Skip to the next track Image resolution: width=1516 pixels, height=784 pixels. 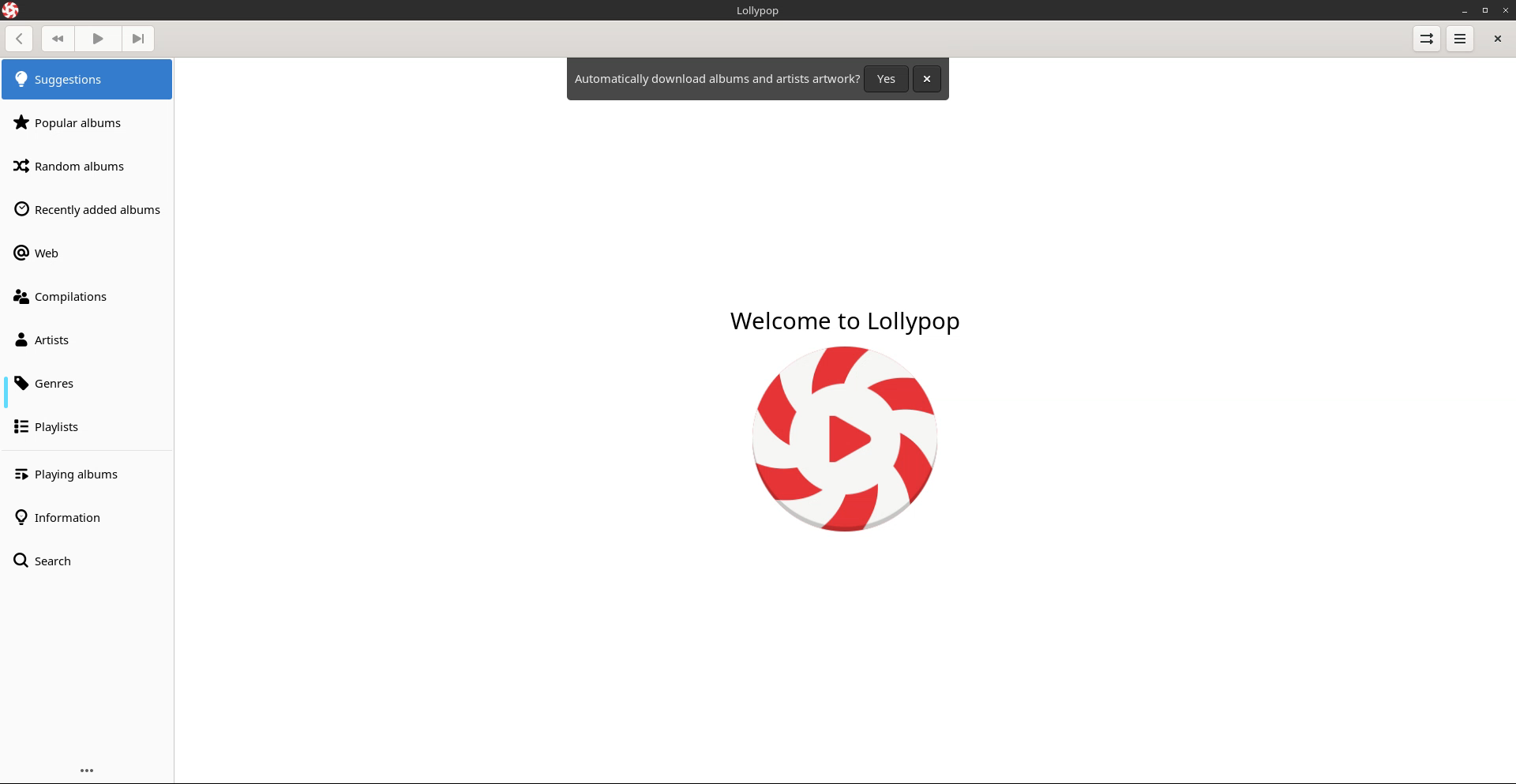(138, 39)
